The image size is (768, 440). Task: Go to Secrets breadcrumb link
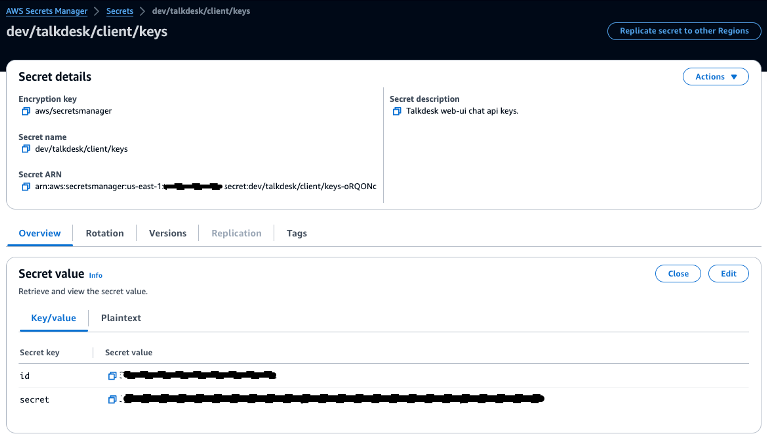(x=120, y=11)
